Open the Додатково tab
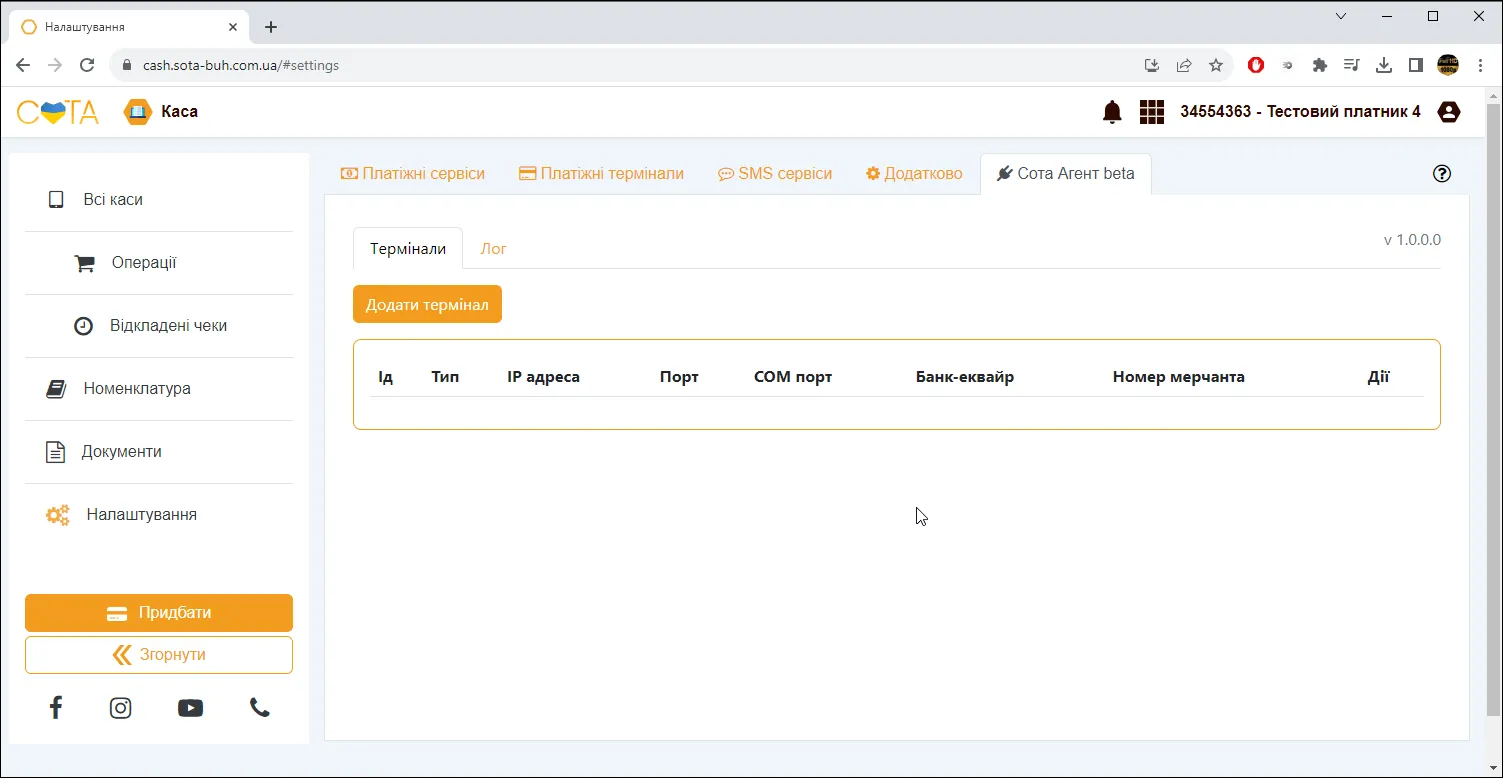The image size is (1503, 778). (914, 174)
